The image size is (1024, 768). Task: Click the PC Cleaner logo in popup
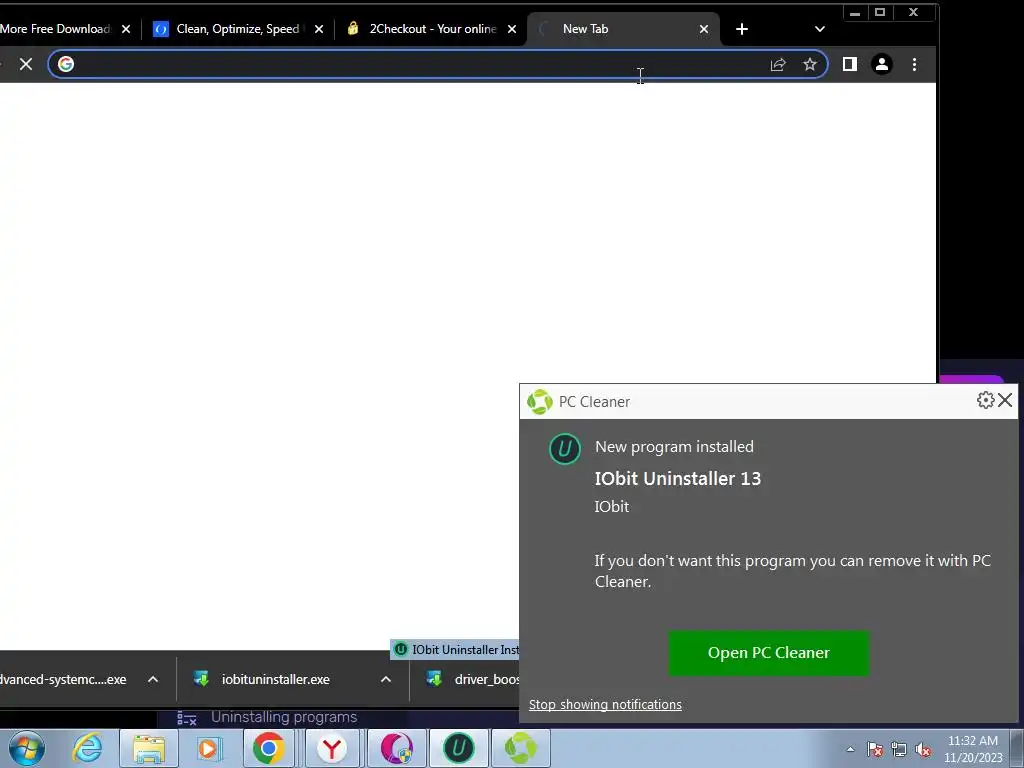[x=539, y=402]
